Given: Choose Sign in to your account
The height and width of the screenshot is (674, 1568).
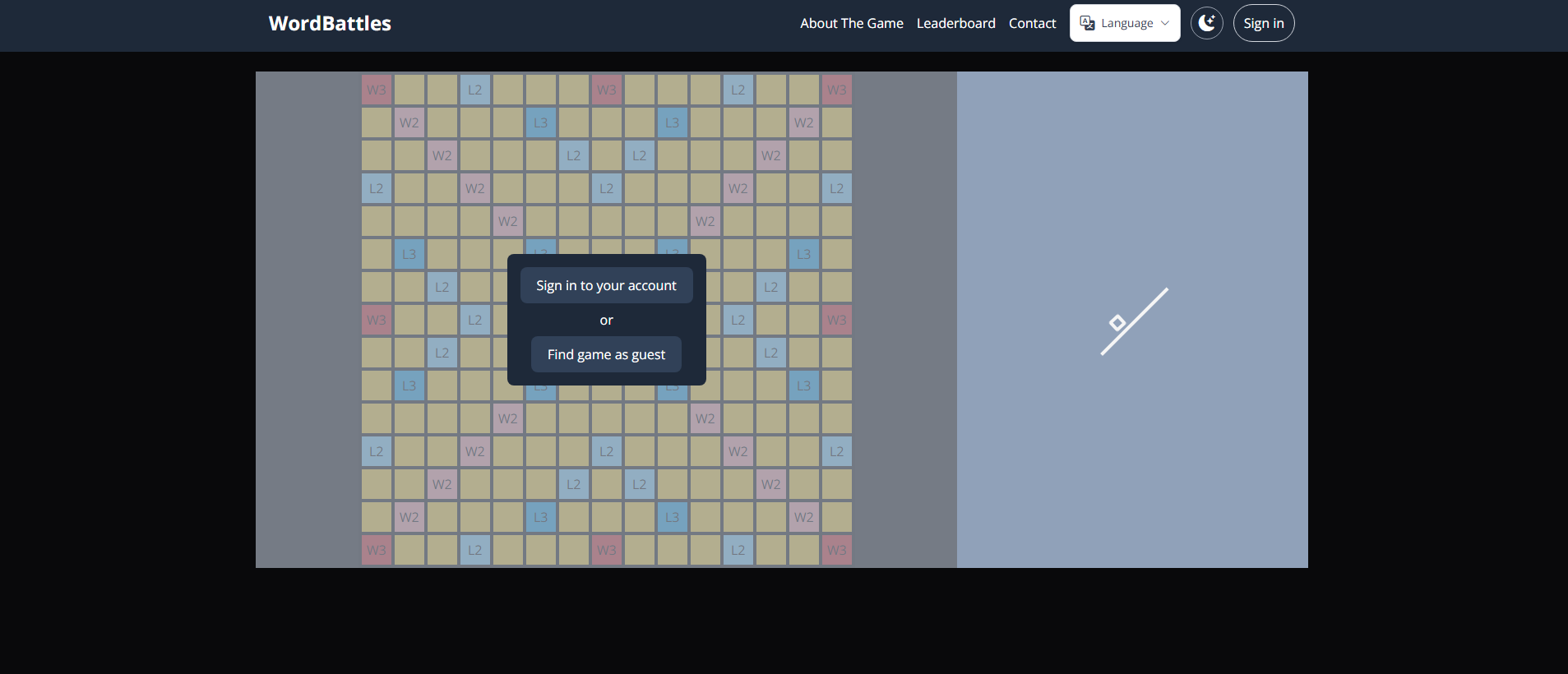Looking at the screenshot, I should pos(606,285).
